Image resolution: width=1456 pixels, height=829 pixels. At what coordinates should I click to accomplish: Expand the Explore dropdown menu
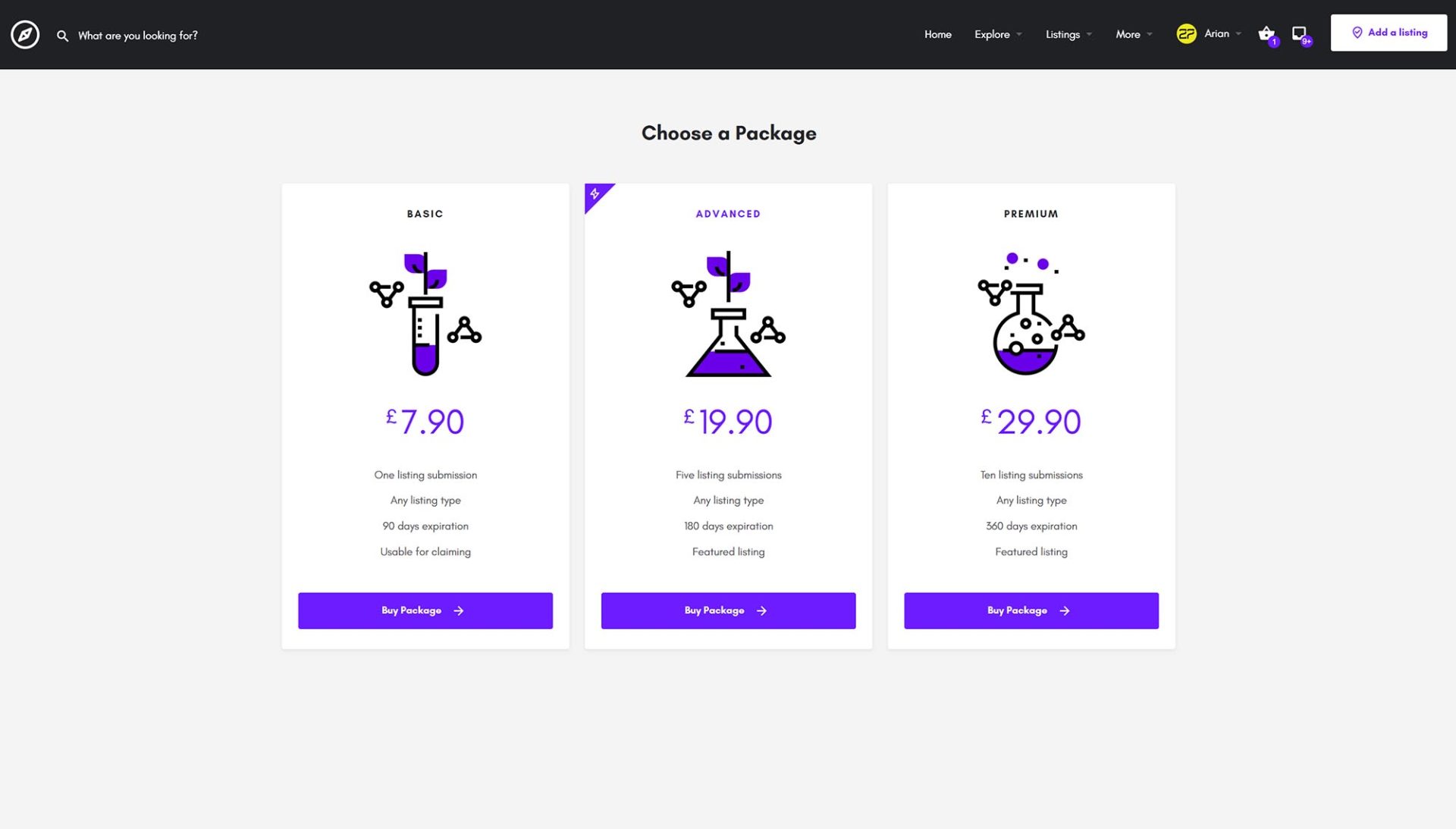point(998,34)
